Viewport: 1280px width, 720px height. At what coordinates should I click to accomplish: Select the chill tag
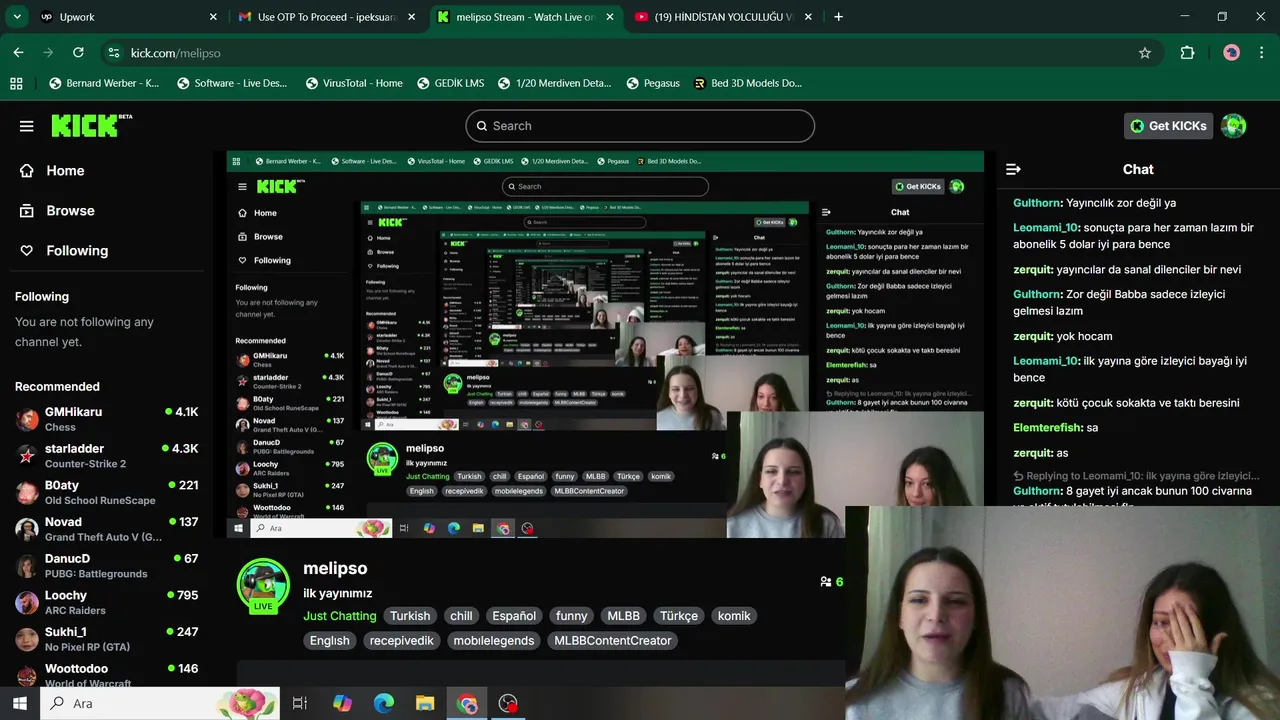(x=461, y=616)
